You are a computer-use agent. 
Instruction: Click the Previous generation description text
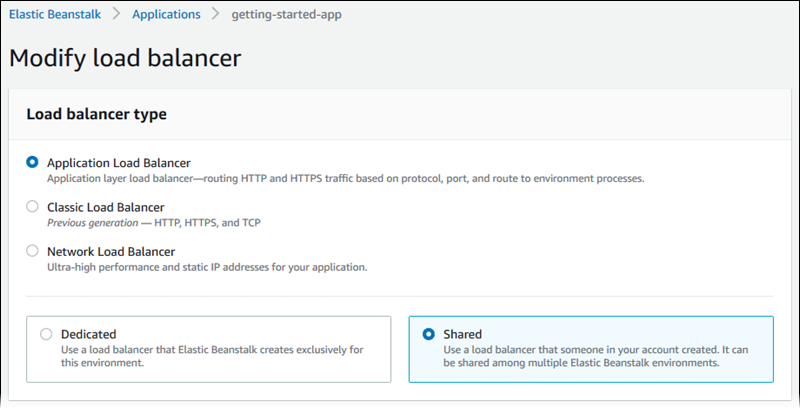pyautogui.click(x=154, y=223)
